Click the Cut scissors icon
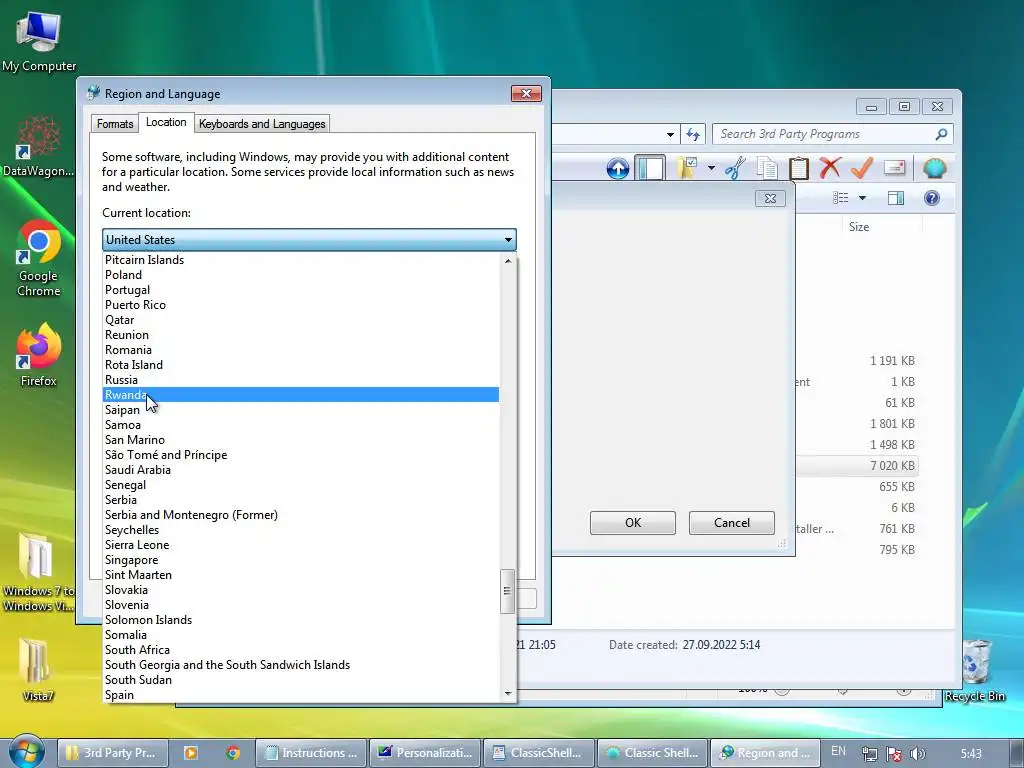1024x768 pixels. pyautogui.click(x=735, y=168)
